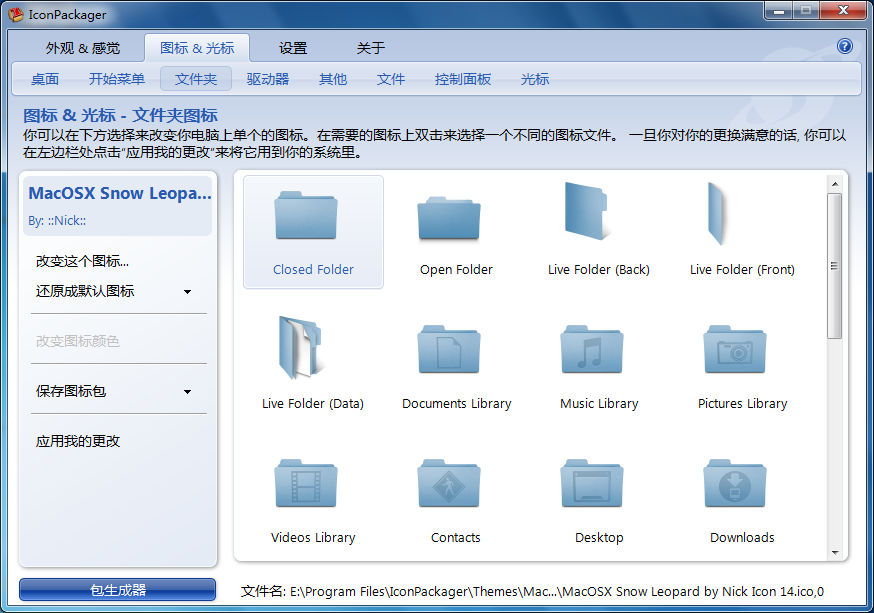This screenshot has width=874, height=613.
Task: Expand the 保存图标包 dropdown arrow
Action: [187, 392]
